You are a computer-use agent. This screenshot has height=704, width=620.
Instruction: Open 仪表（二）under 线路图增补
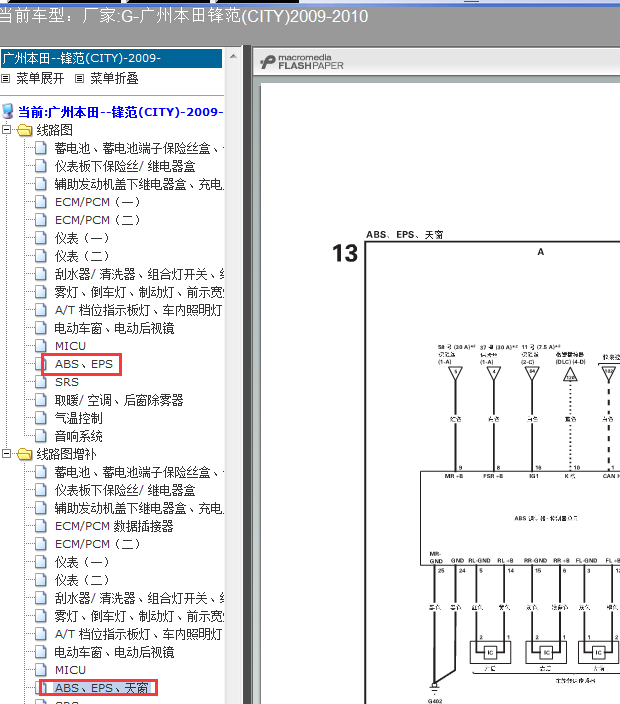click(82, 580)
